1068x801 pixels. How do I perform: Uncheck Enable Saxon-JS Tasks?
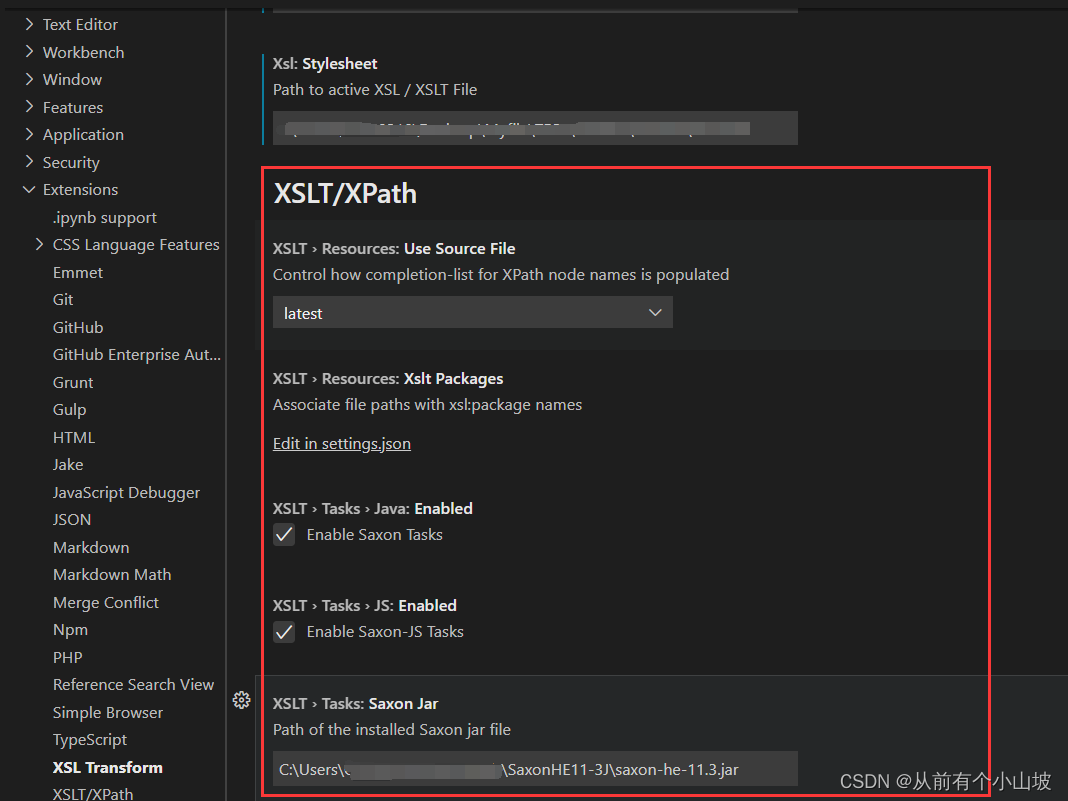click(283, 631)
